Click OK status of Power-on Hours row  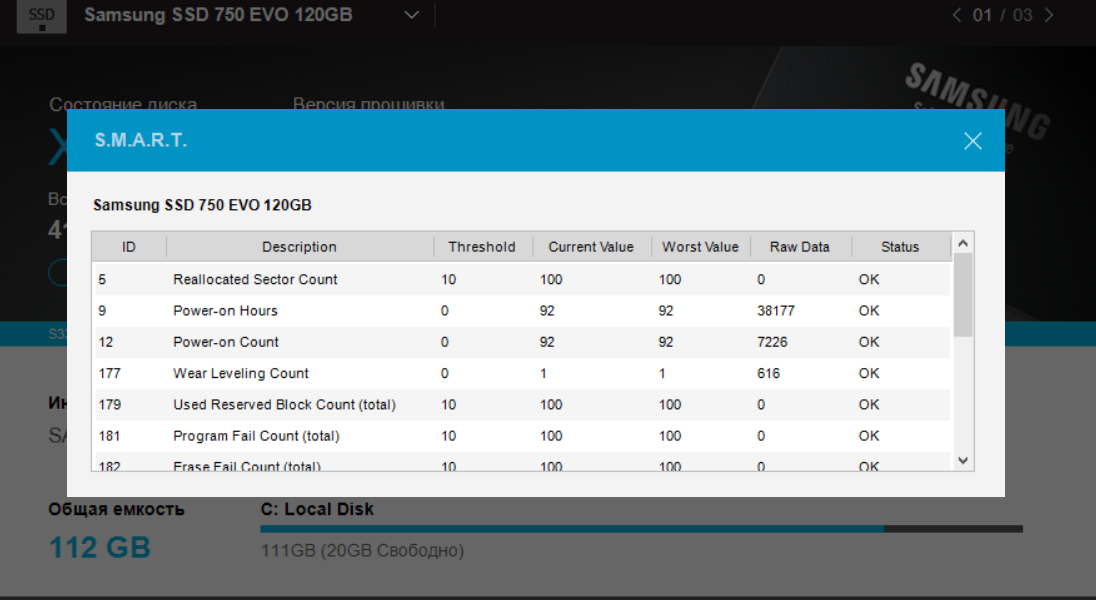(x=869, y=310)
